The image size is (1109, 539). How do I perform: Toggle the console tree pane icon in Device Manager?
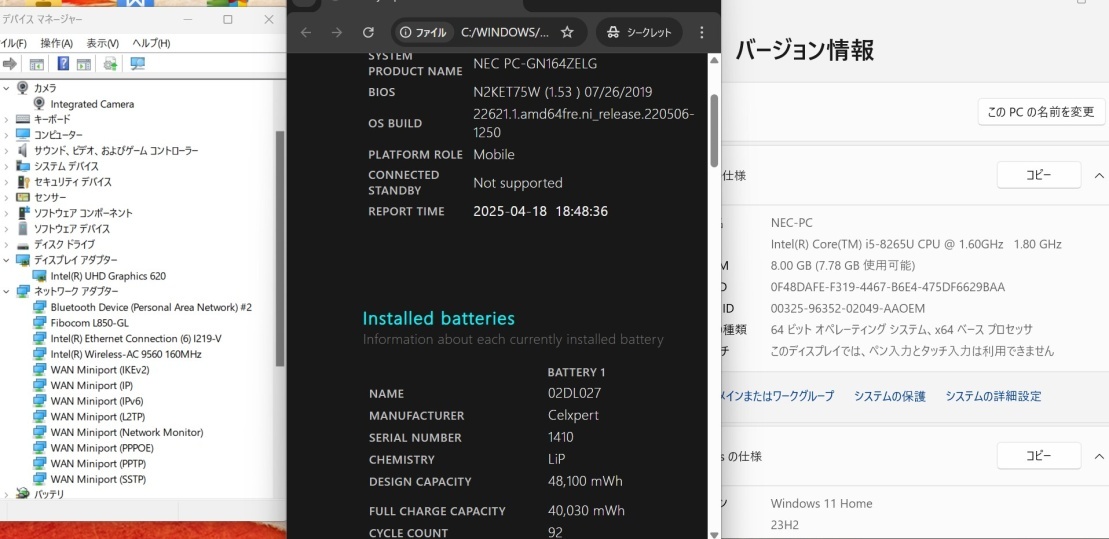[x=37, y=64]
